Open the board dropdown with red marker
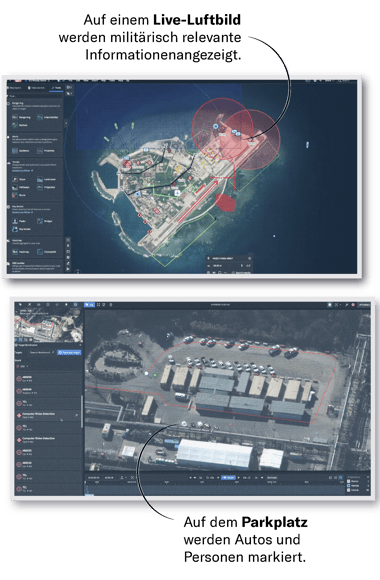The height and width of the screenshot is (580, 380). pos(22,366)
